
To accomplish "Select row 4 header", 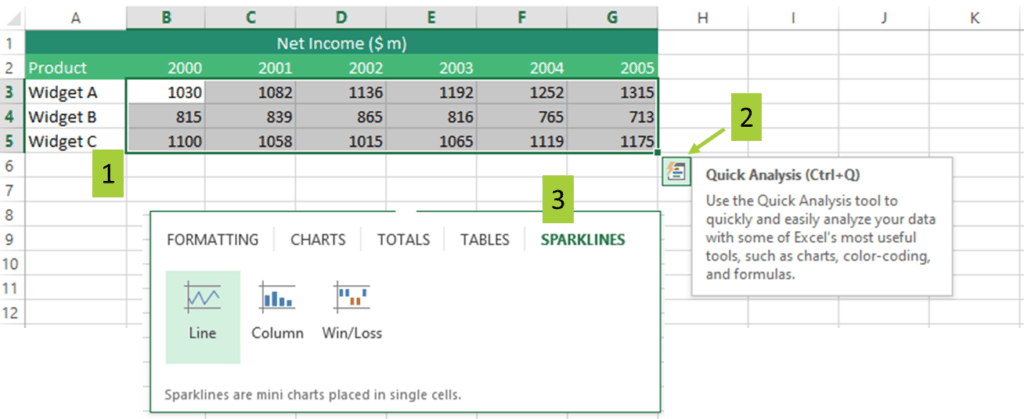I will (12, 117).
